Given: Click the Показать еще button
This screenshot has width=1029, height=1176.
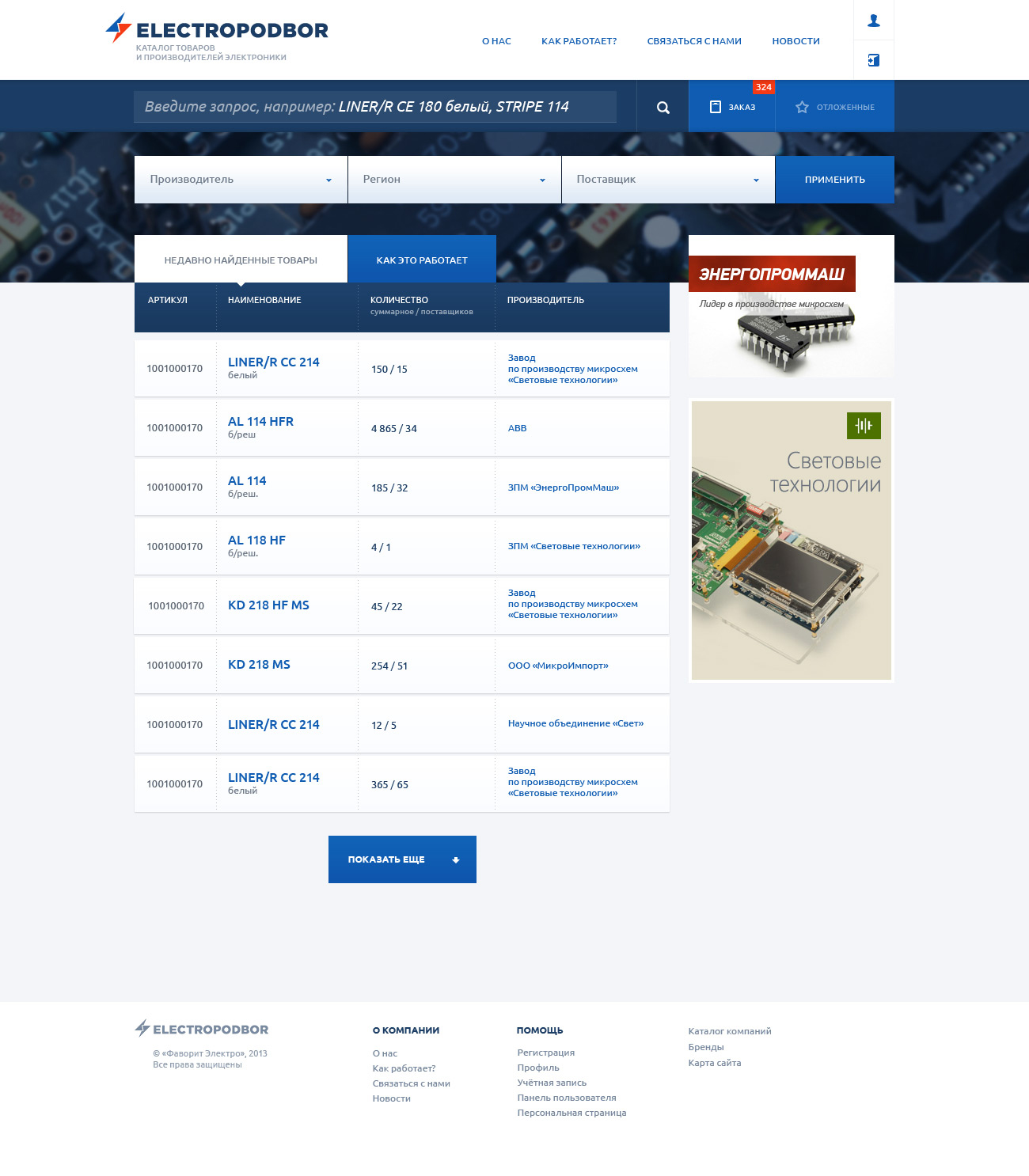Looking at the screenshot, I should (402, 859).
